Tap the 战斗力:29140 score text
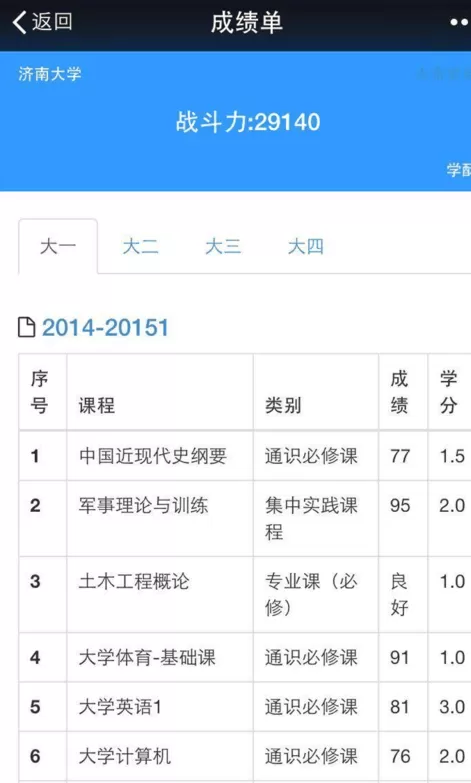The width and height of the screenshot is (471, 783). point(248,122)
